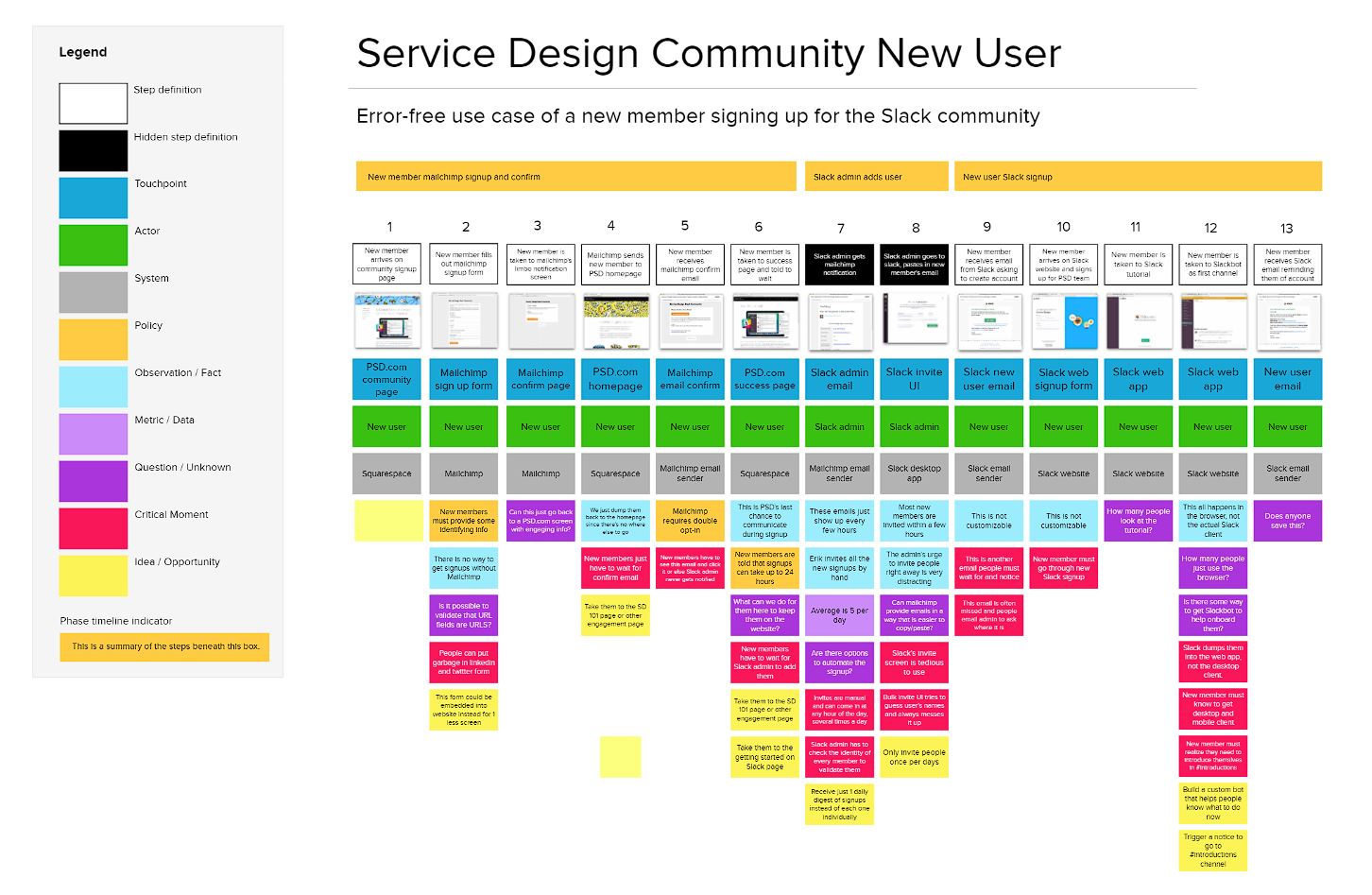
Task: Click the 'New members must provide some identifying info' note
Action: [464, 521]
